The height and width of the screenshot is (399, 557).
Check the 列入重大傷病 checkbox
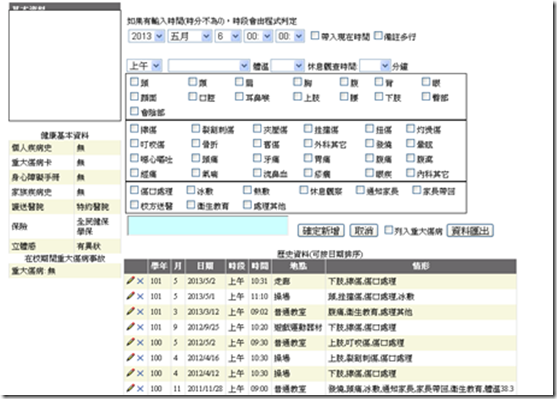(x=389, y=230)
